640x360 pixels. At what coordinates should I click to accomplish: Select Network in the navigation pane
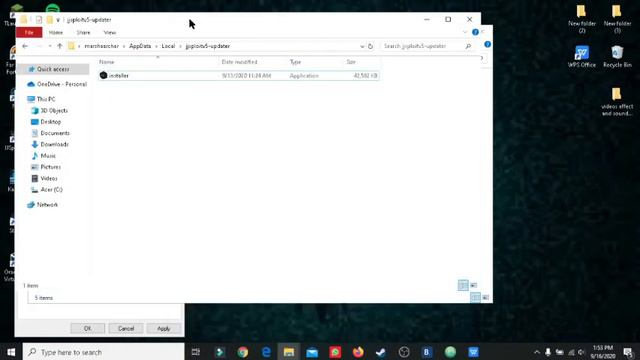[x=43, y=205]
